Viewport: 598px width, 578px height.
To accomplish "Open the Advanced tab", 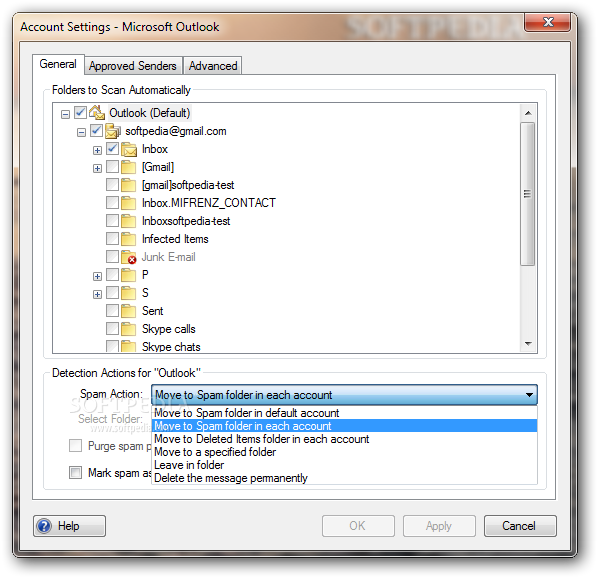I will [x=213, y=66].
